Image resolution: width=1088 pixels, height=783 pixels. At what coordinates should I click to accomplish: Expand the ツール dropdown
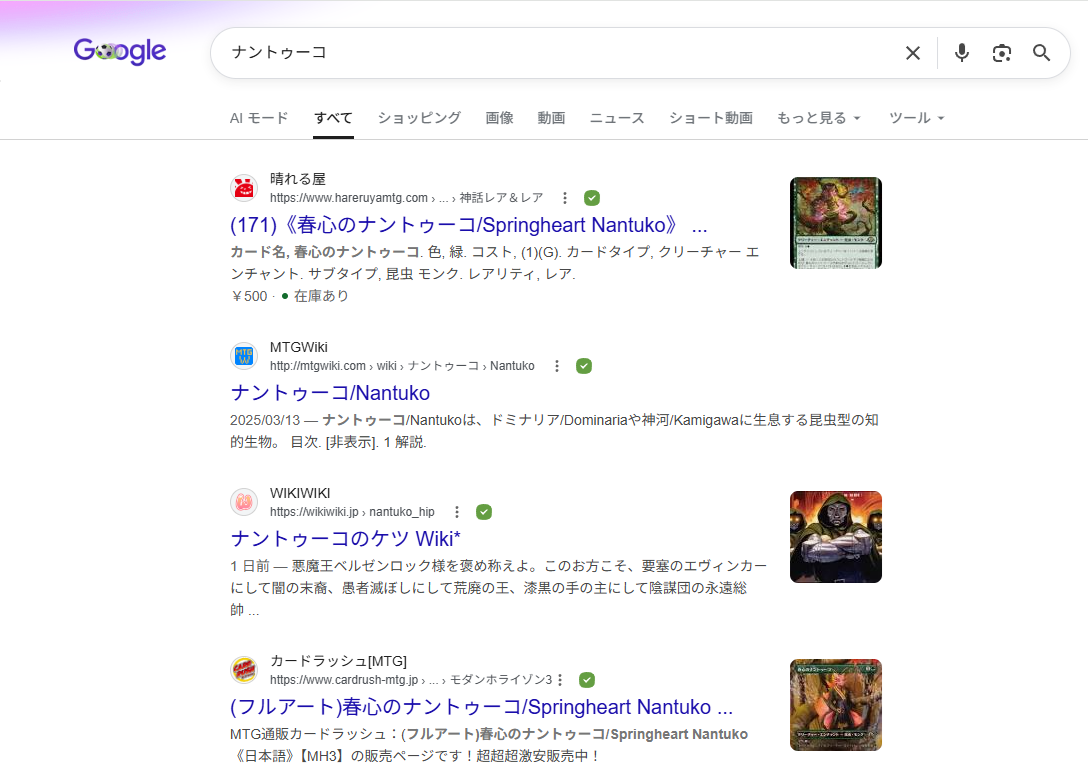tap(917, 118)
